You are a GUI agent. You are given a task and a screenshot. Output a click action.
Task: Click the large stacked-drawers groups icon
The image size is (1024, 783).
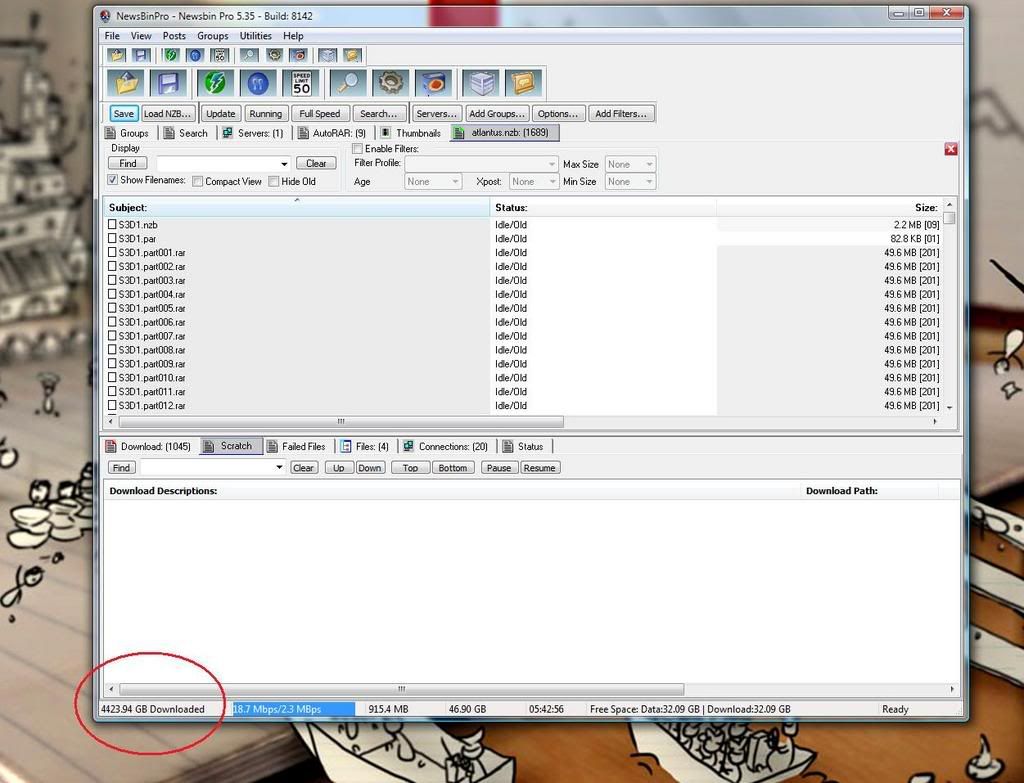tap(481, 84)
